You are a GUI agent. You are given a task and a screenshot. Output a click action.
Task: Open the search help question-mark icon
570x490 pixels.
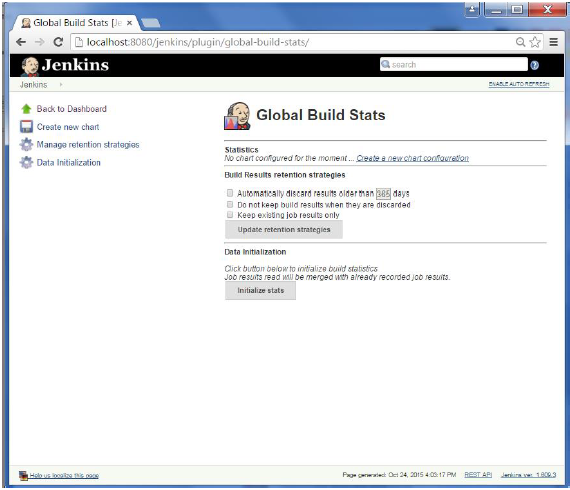tap(534, 65)
